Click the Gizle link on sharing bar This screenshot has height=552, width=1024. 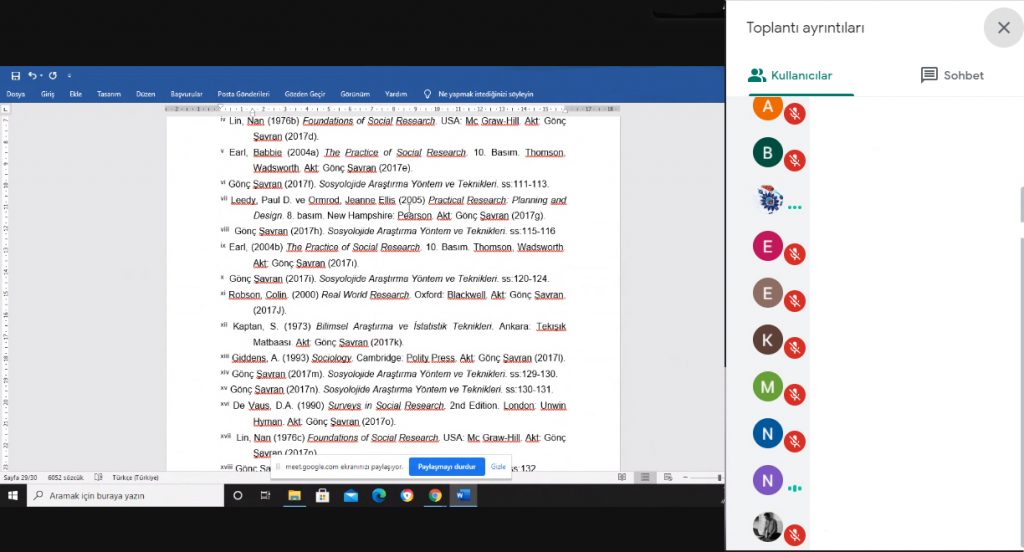[x=498, y=467]
